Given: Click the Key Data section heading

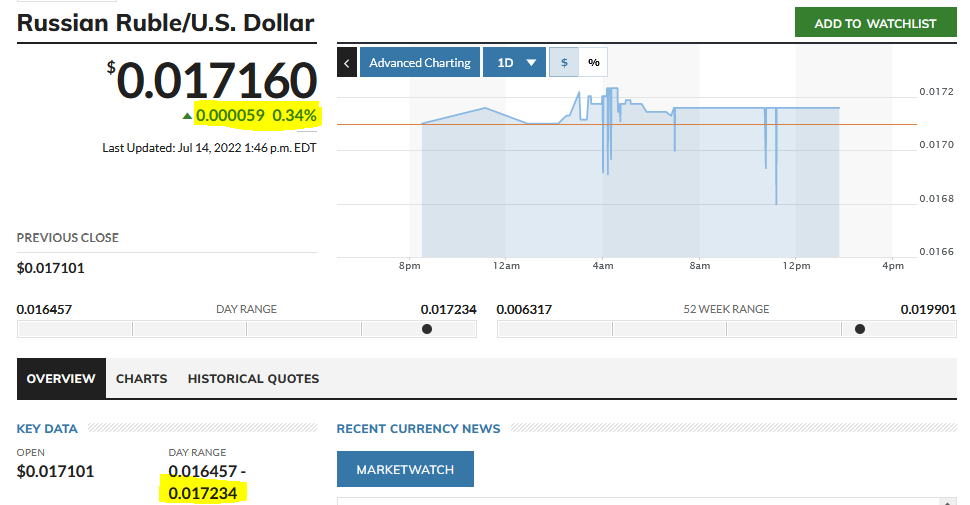Looking at the screenshot, I should pyautogui.click(x=47, y=429).
